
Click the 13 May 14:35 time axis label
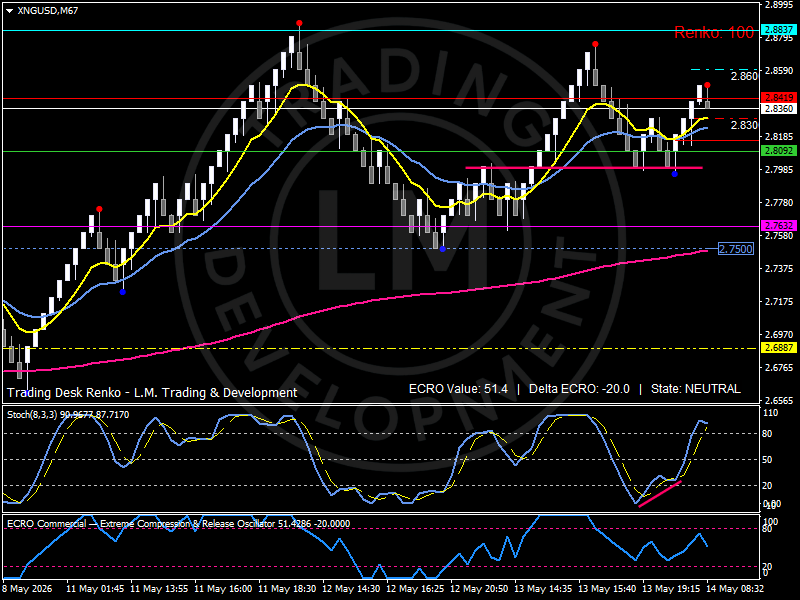click(543, 588)
